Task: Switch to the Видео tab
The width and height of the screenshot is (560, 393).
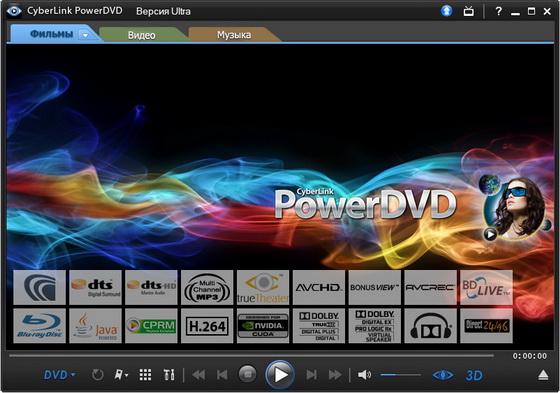Action: [141, 35]
